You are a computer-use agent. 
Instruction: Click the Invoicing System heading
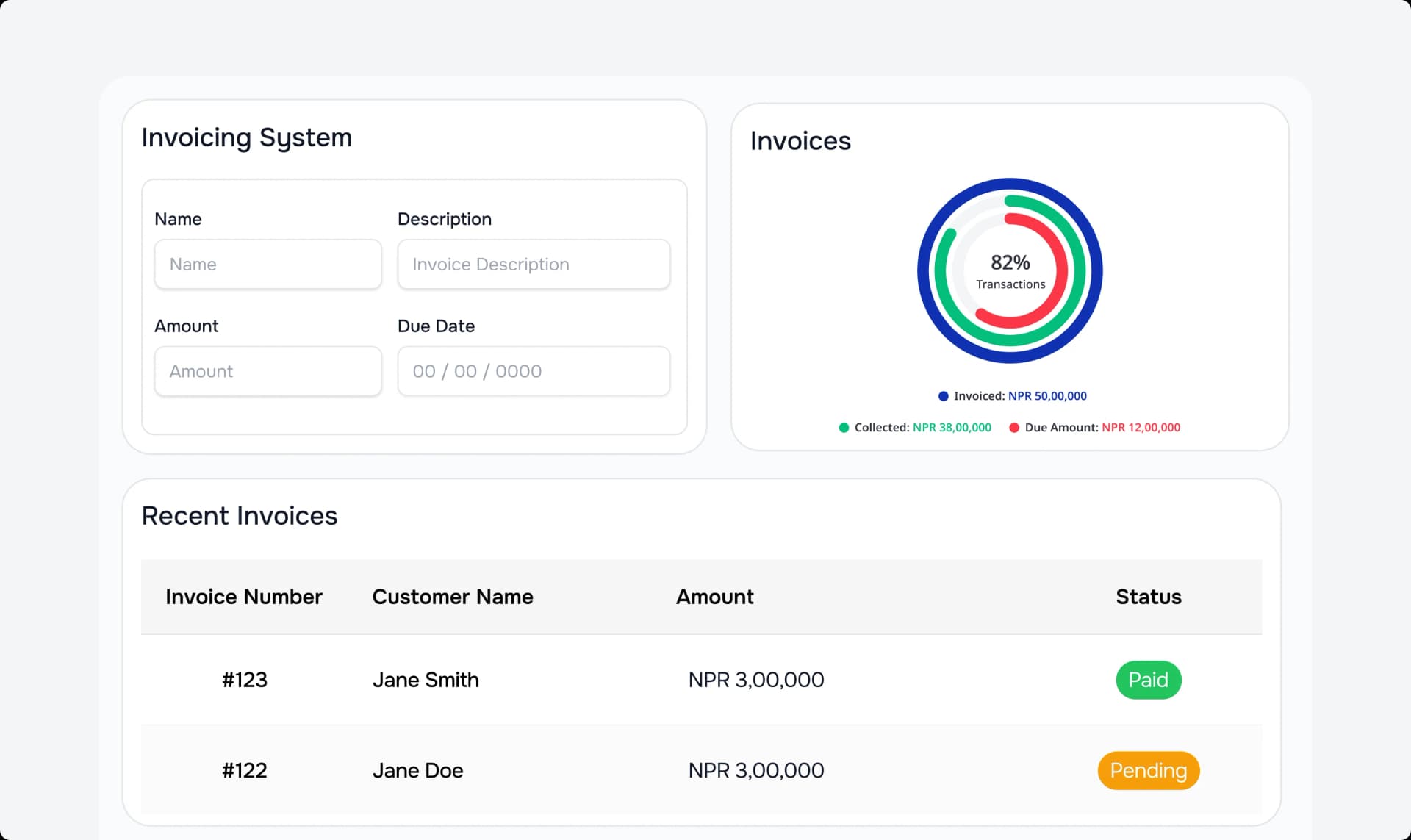pos(247,137)
